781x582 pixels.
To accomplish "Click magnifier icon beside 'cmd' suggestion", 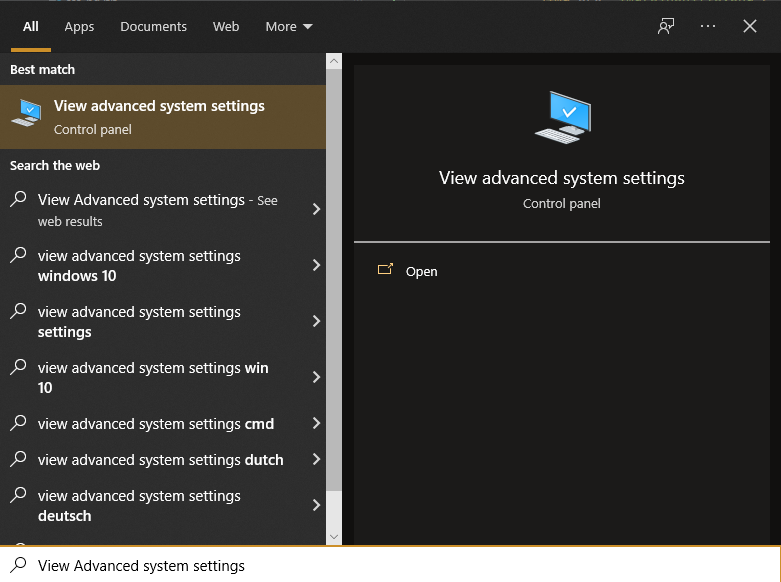I will [x=18, y=424].
